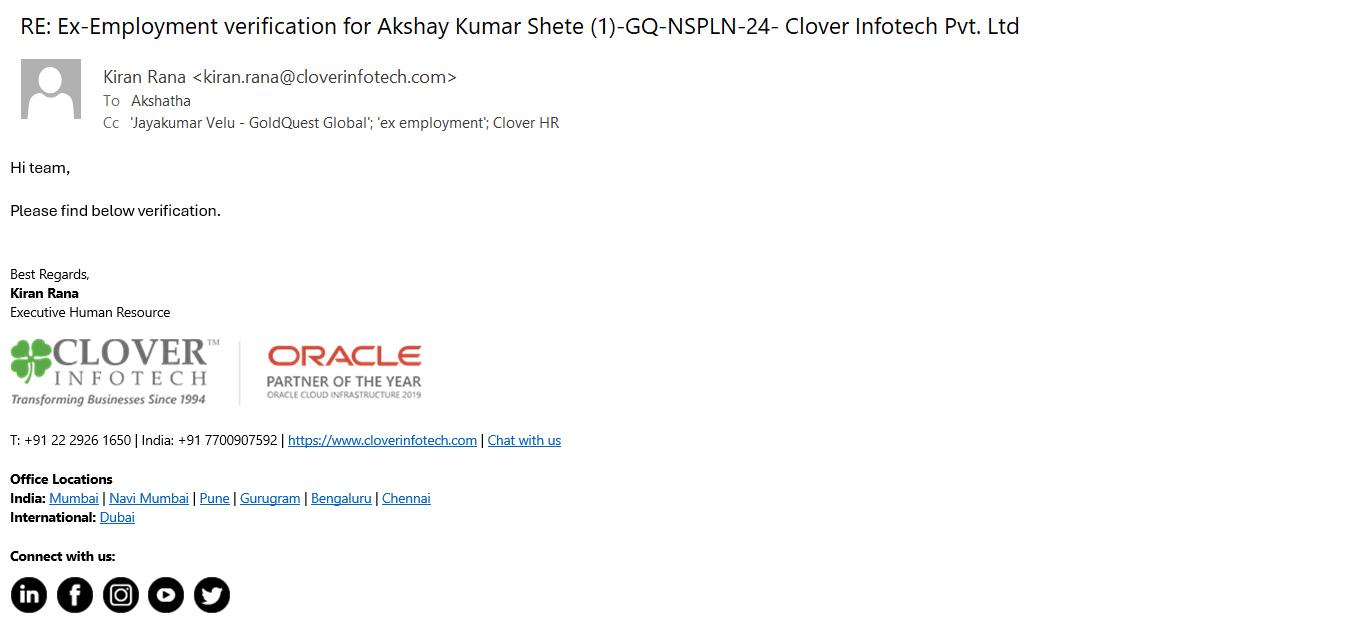Open the YouTube social icon
This screenshot has width=1365, height=637.
166,595
